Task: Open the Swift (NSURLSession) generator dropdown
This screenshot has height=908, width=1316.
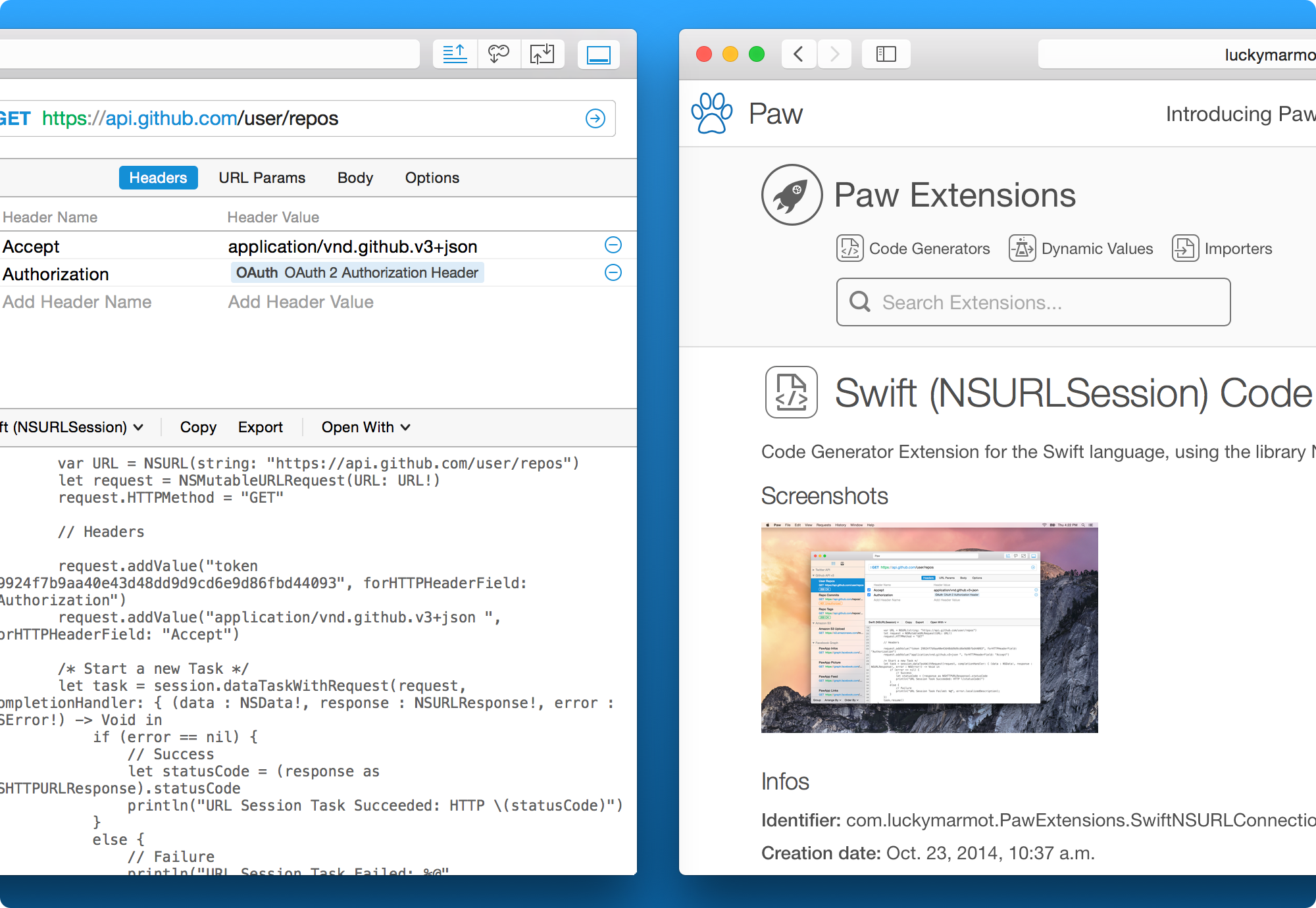Action: [72, 427]
